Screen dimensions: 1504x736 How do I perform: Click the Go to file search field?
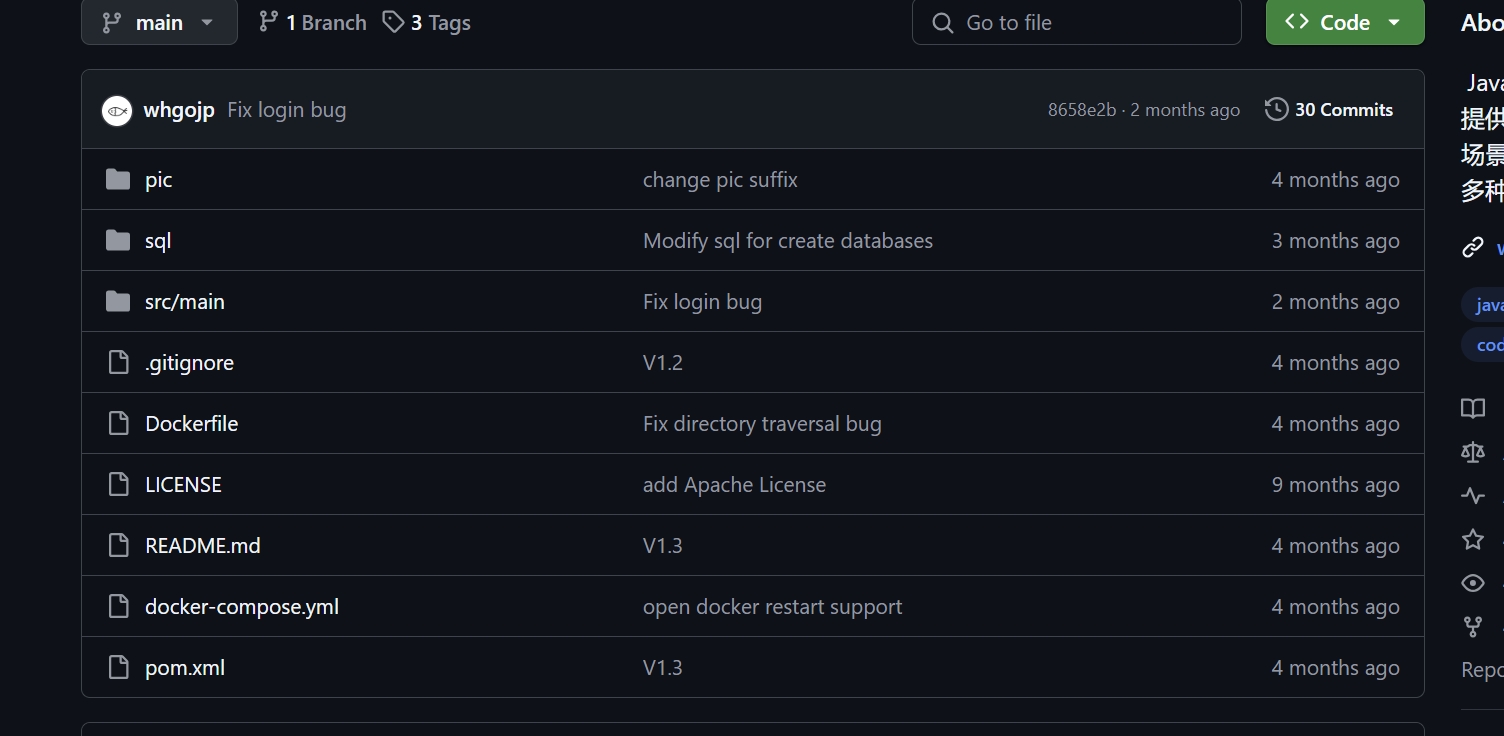1077,22
